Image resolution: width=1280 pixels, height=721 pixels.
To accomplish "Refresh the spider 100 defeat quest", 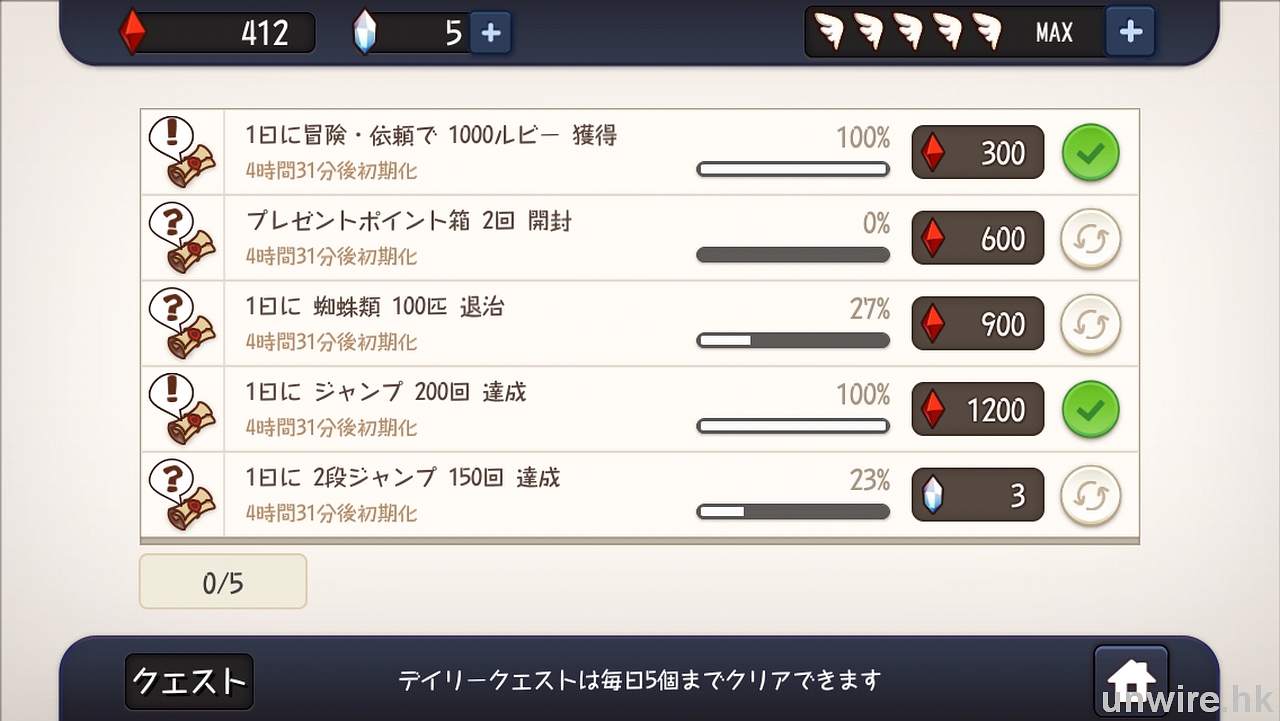I will click(x=1090, y=324).
